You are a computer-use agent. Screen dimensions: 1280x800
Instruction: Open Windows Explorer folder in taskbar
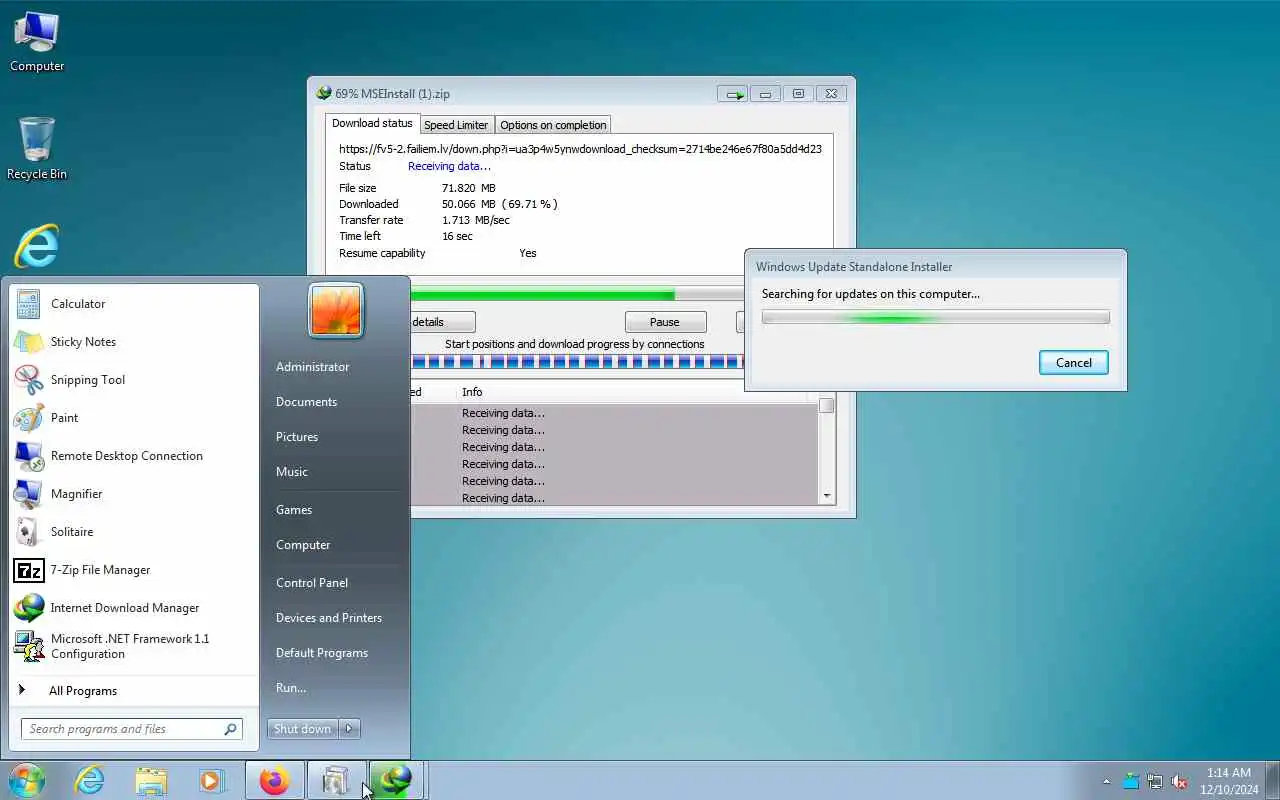click(x=151, y=780)
